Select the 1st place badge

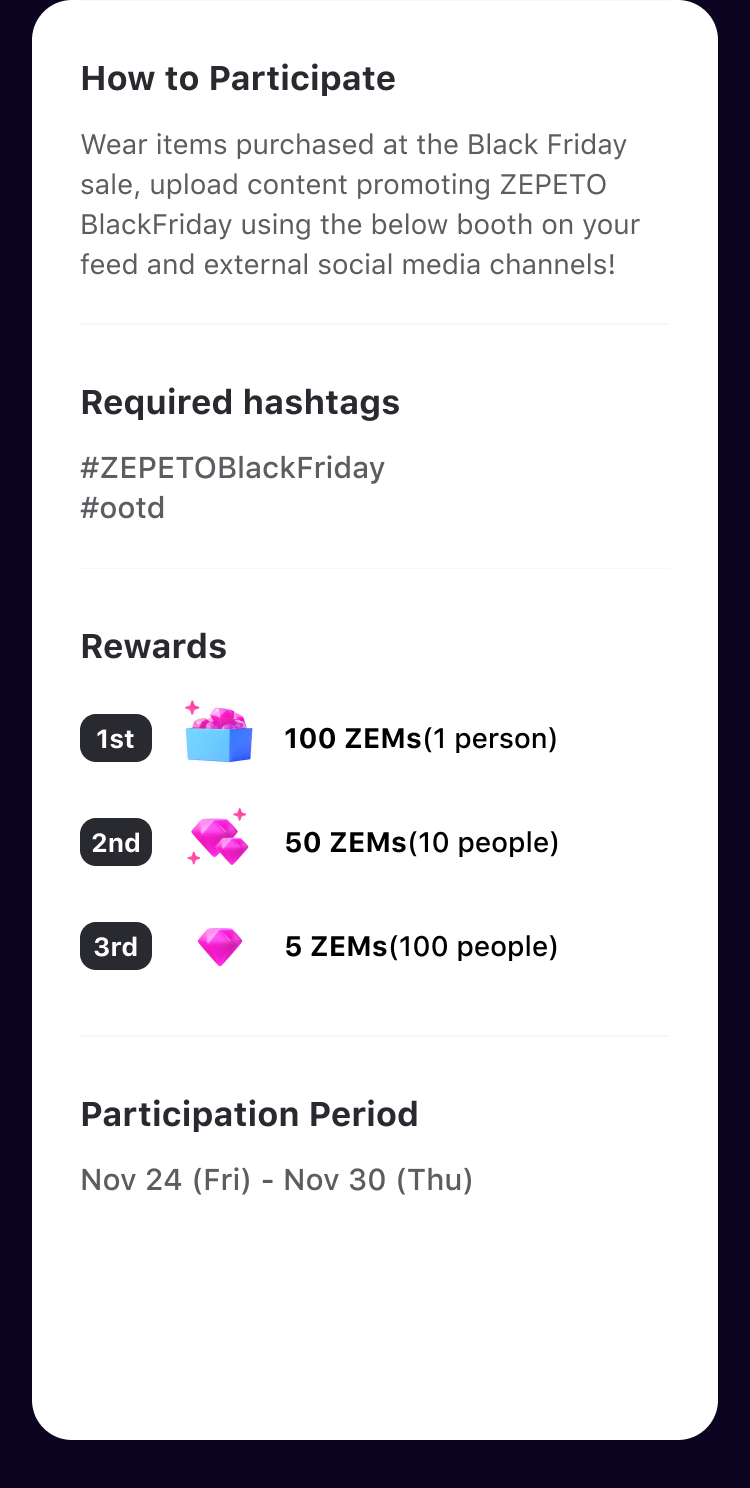tap(116, 739)
